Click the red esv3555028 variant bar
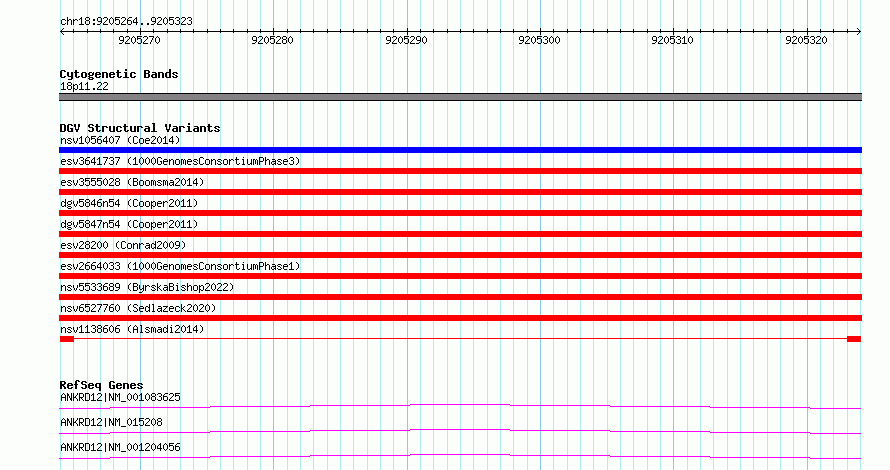 click(x=460, y=192)
